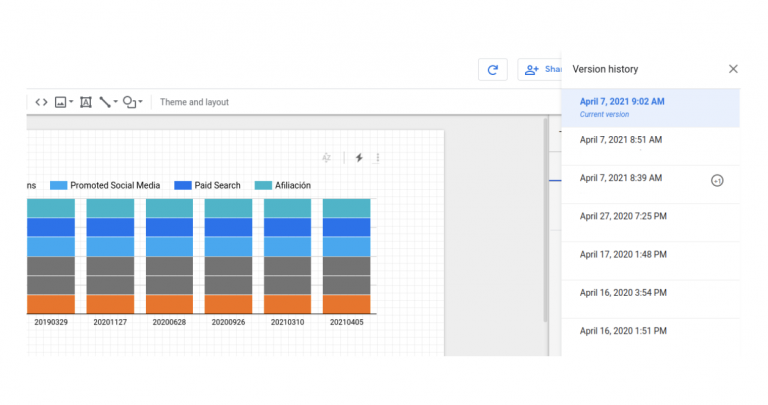Expand the +1 grouped versions icon
This screenshot has height=405, width=768.
click(716, 181)
